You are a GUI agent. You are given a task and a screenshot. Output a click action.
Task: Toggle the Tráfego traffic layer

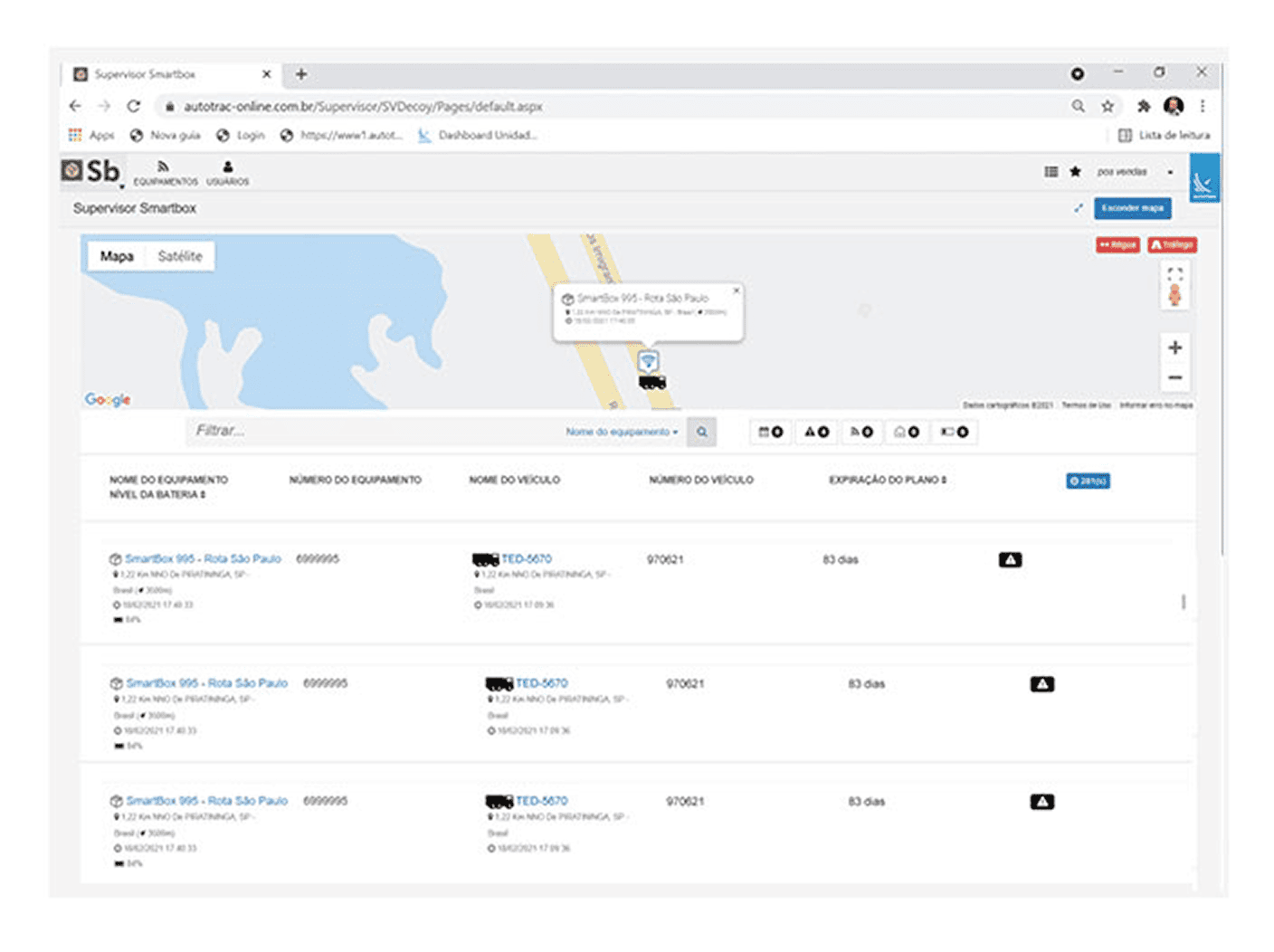tap(1172, 245)
